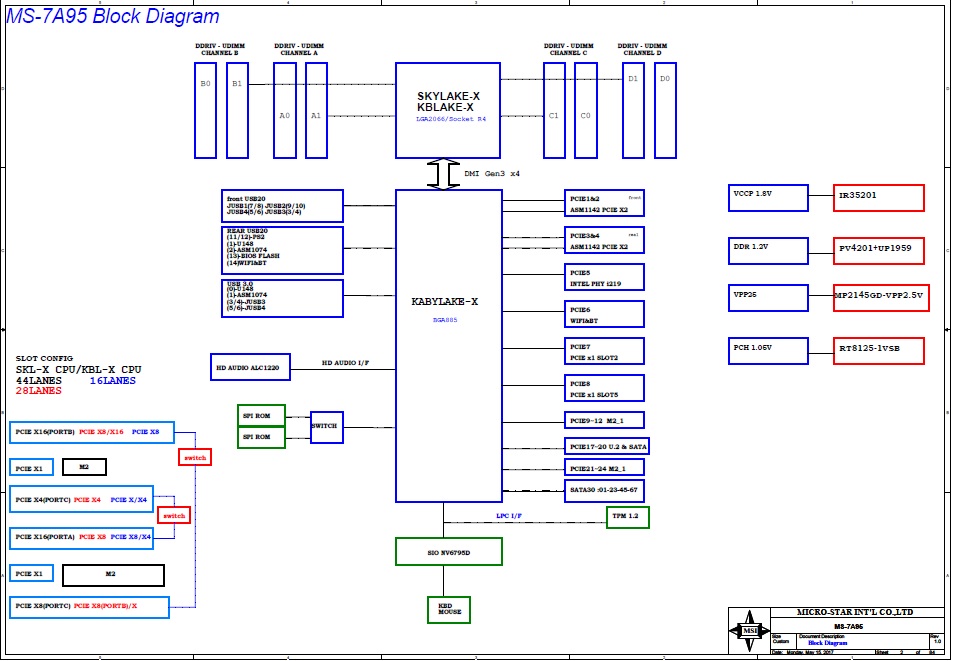Screen dimensions: 953x661
Task: Click the C1 DIMM slot
Action: (554, 110)
